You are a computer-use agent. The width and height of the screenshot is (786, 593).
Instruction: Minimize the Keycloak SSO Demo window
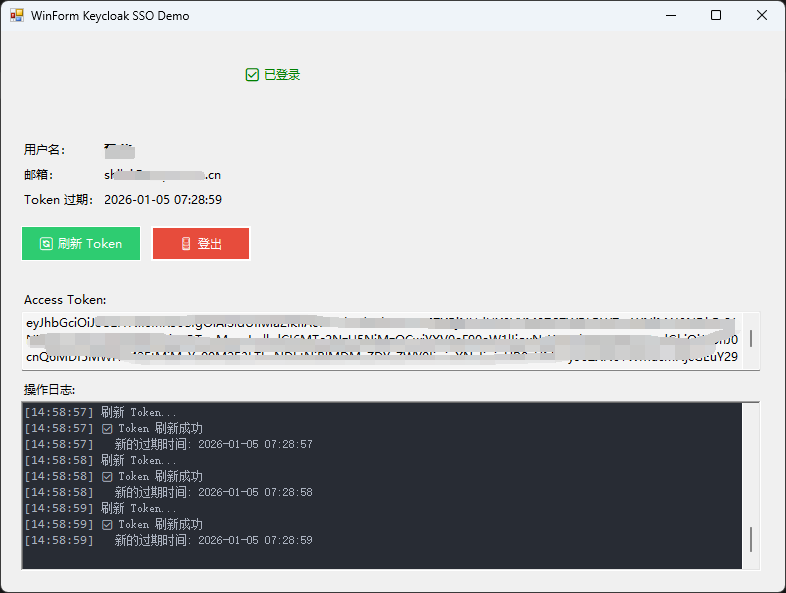pos(669,16)
